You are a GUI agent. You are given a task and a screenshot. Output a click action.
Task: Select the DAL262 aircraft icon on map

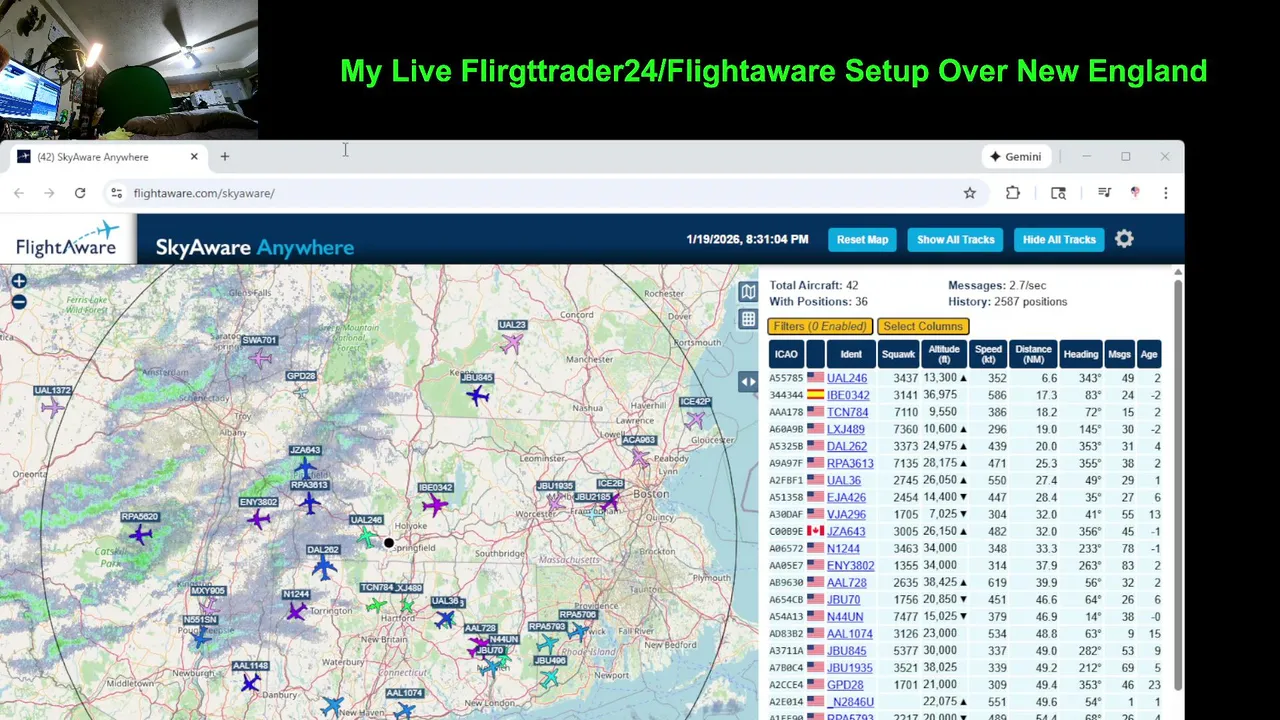323,568
